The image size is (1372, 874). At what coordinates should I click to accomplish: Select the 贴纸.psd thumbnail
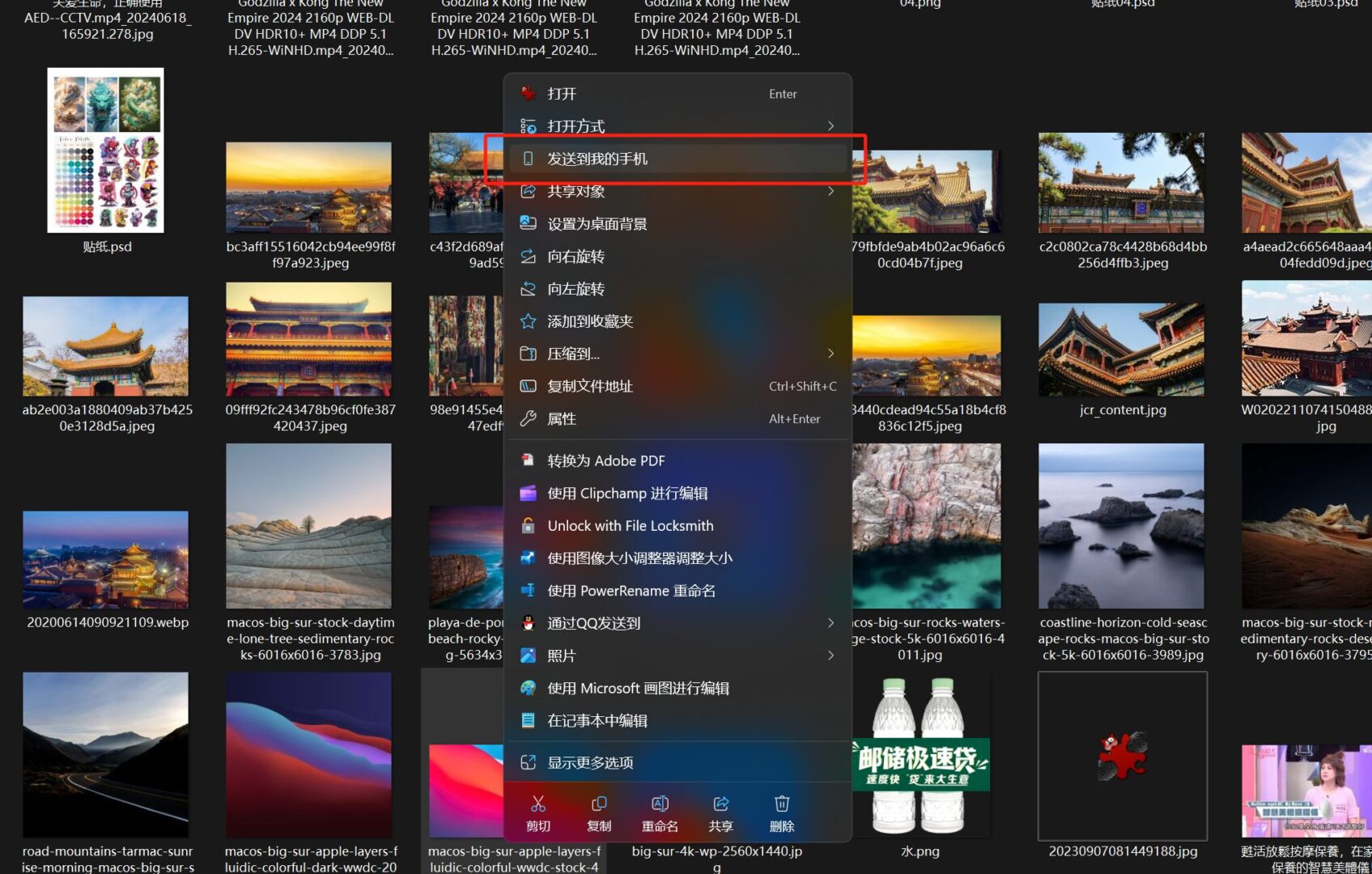click(105, 150)
